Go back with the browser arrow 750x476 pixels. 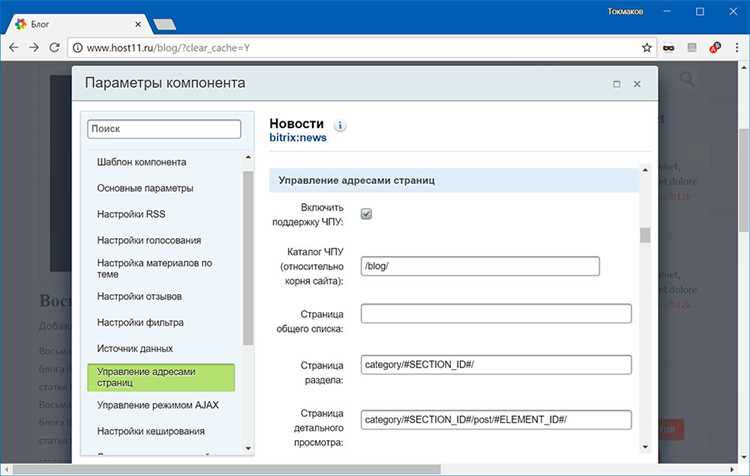pyautogui.click(x=14, y=48)
